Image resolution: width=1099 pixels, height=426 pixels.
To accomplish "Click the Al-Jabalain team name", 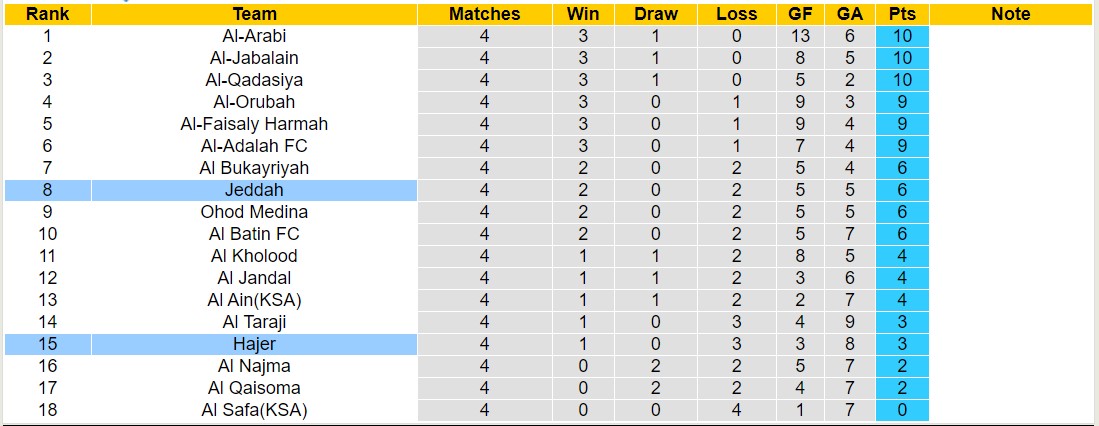I will (x=254, y=58).
